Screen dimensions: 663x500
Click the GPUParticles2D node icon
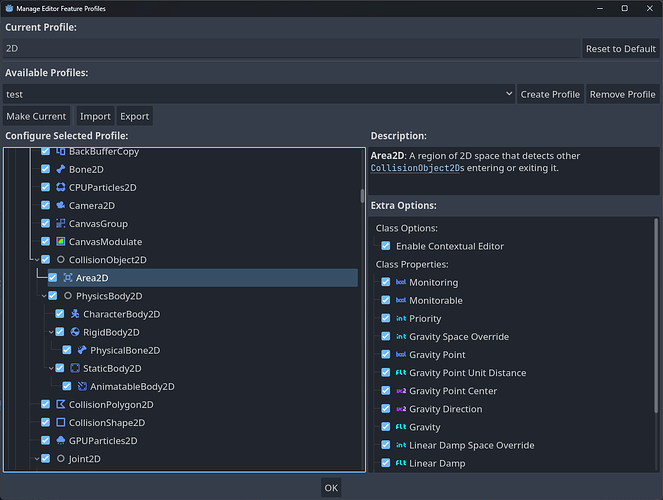pos(60,440)
